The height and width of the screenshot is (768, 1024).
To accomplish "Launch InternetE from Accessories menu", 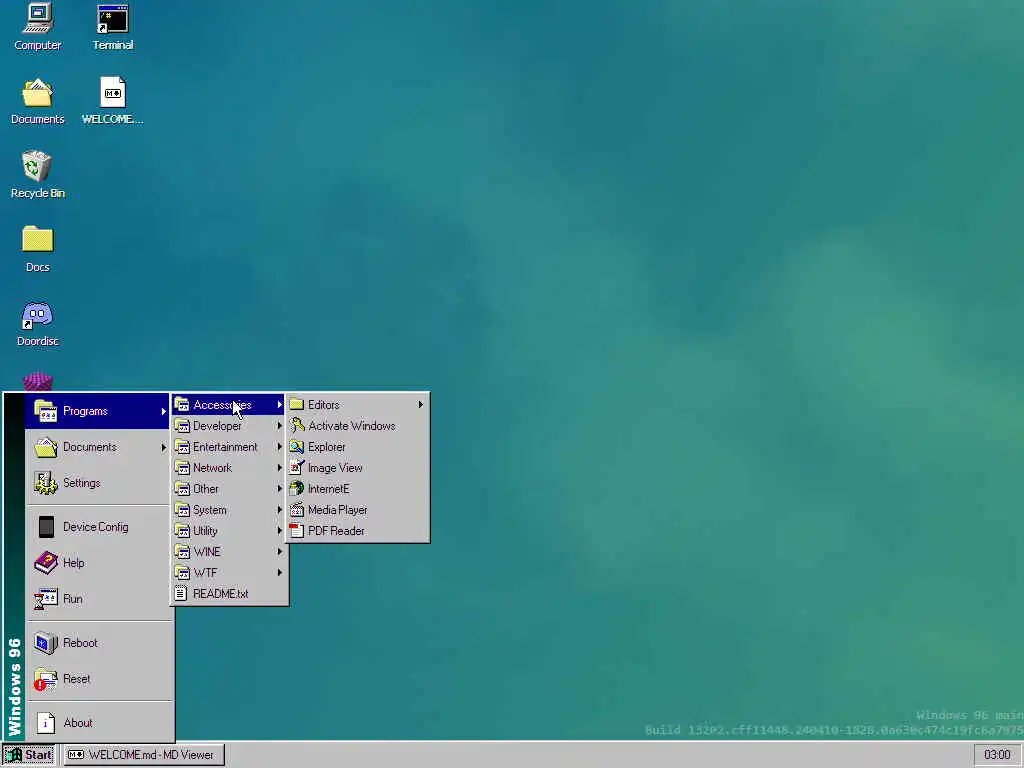I will point(357,488).
